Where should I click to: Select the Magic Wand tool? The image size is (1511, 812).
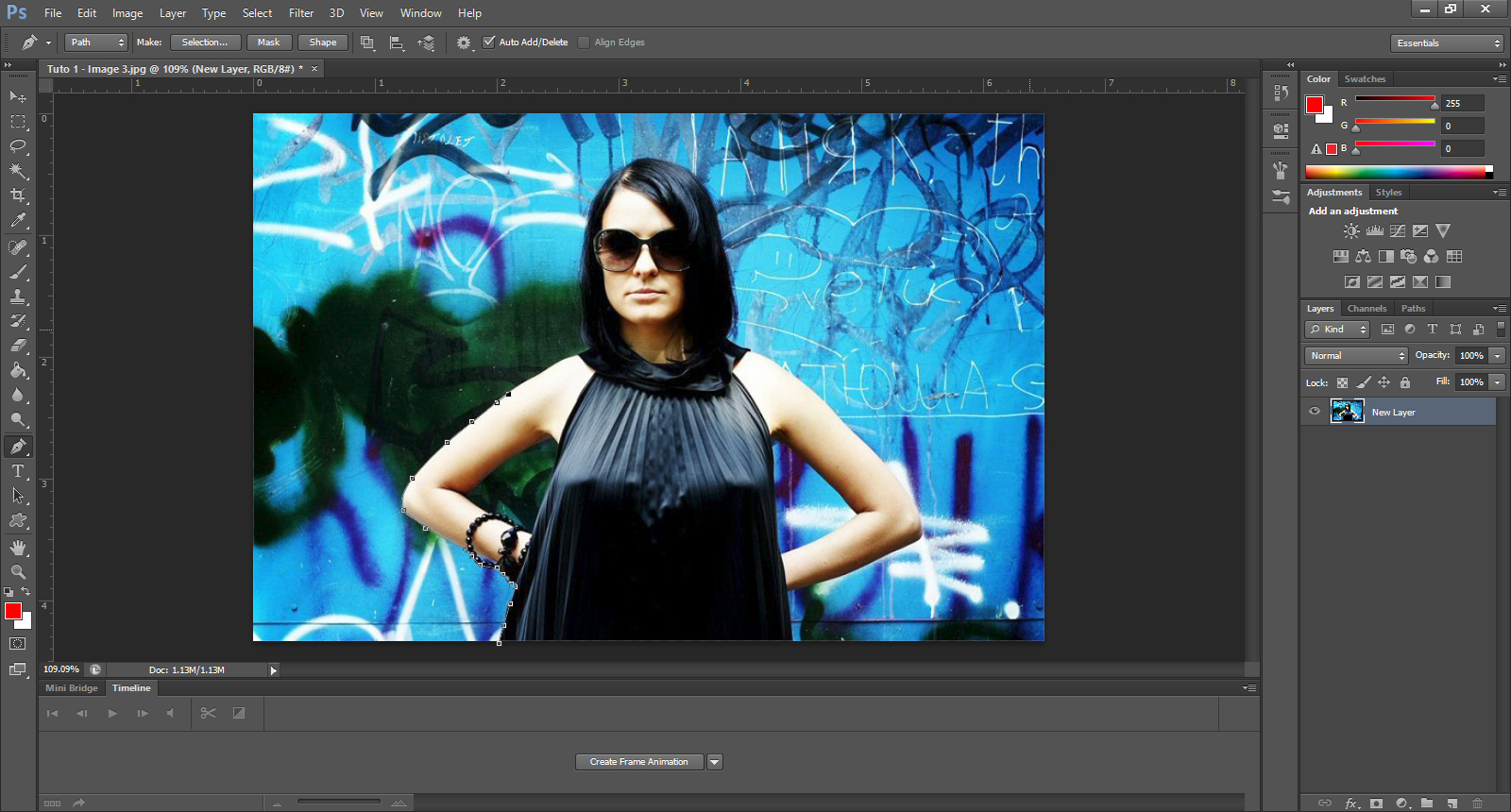click(18, 171)
